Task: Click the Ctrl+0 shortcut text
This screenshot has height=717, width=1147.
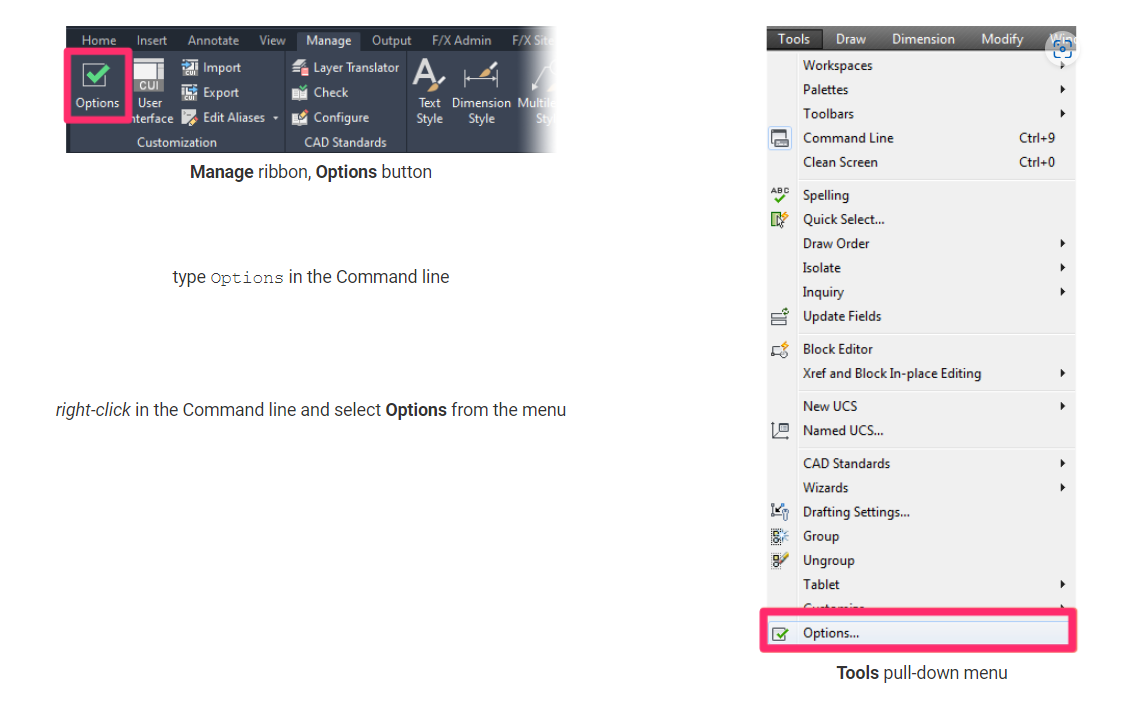Action: pos(1037,162)
